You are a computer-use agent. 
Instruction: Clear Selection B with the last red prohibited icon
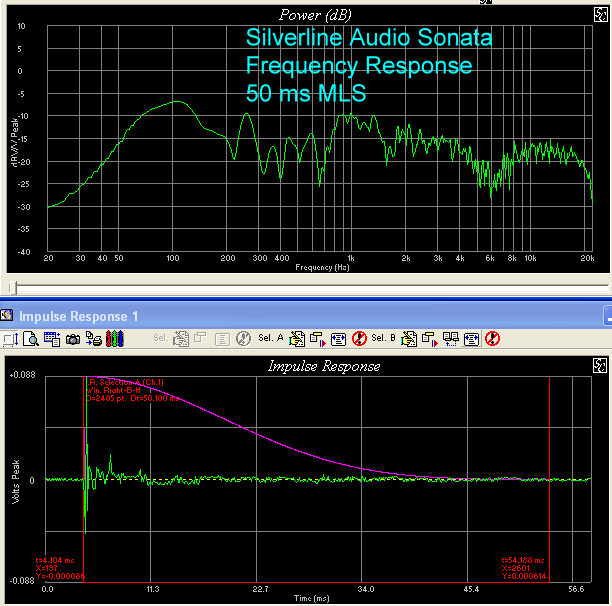coord(491,339)
